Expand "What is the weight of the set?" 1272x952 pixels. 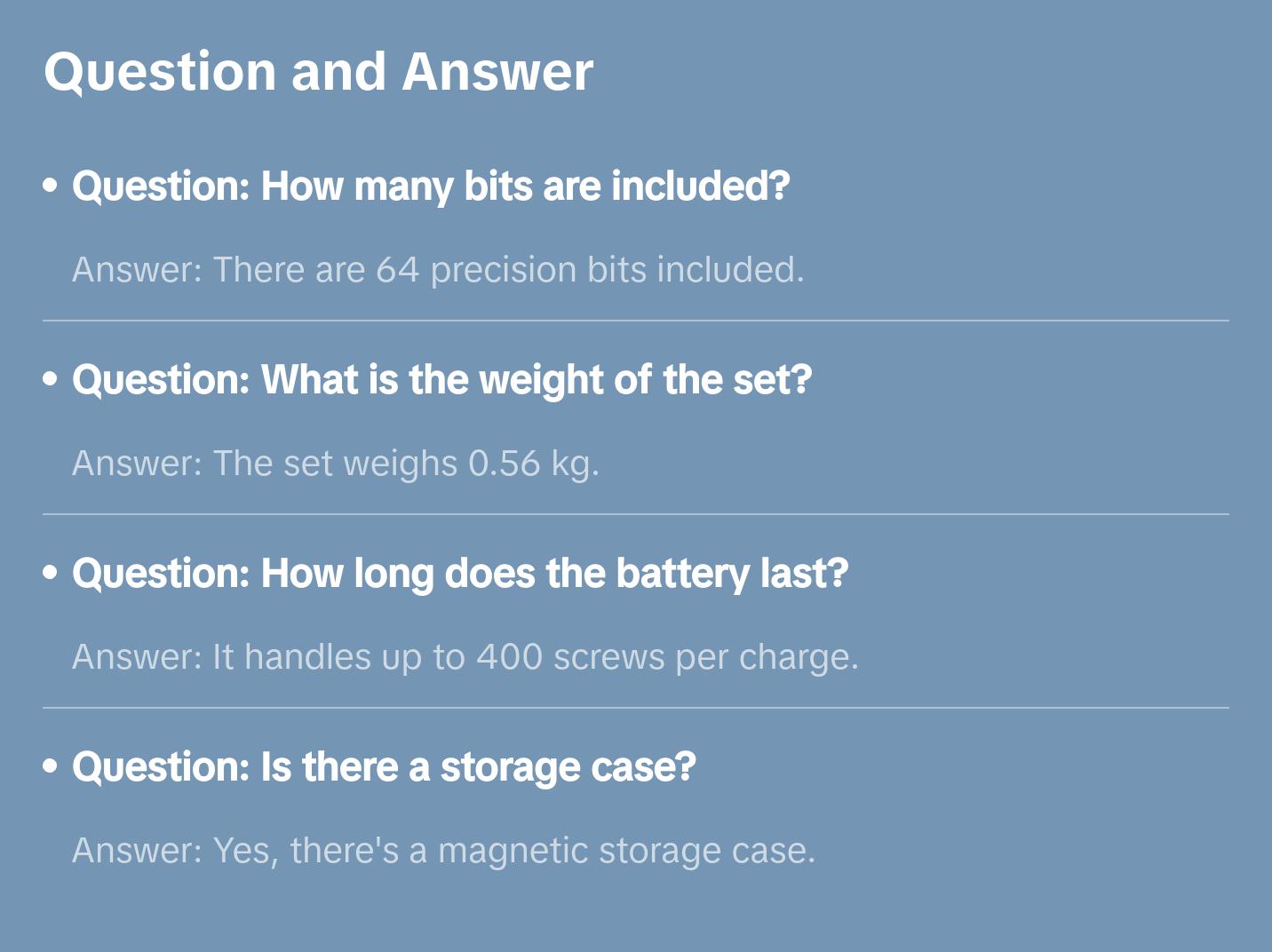pos(441,380)
